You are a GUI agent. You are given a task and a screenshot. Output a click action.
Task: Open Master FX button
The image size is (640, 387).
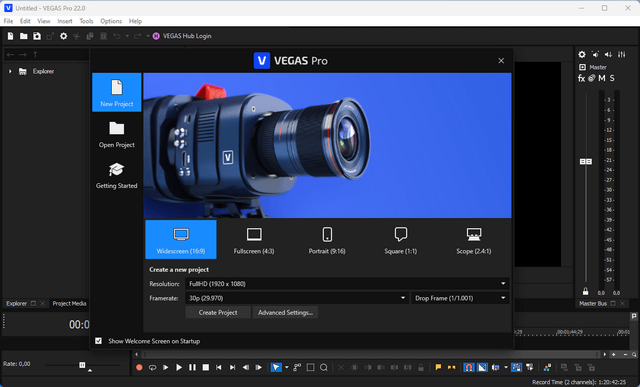581,78
